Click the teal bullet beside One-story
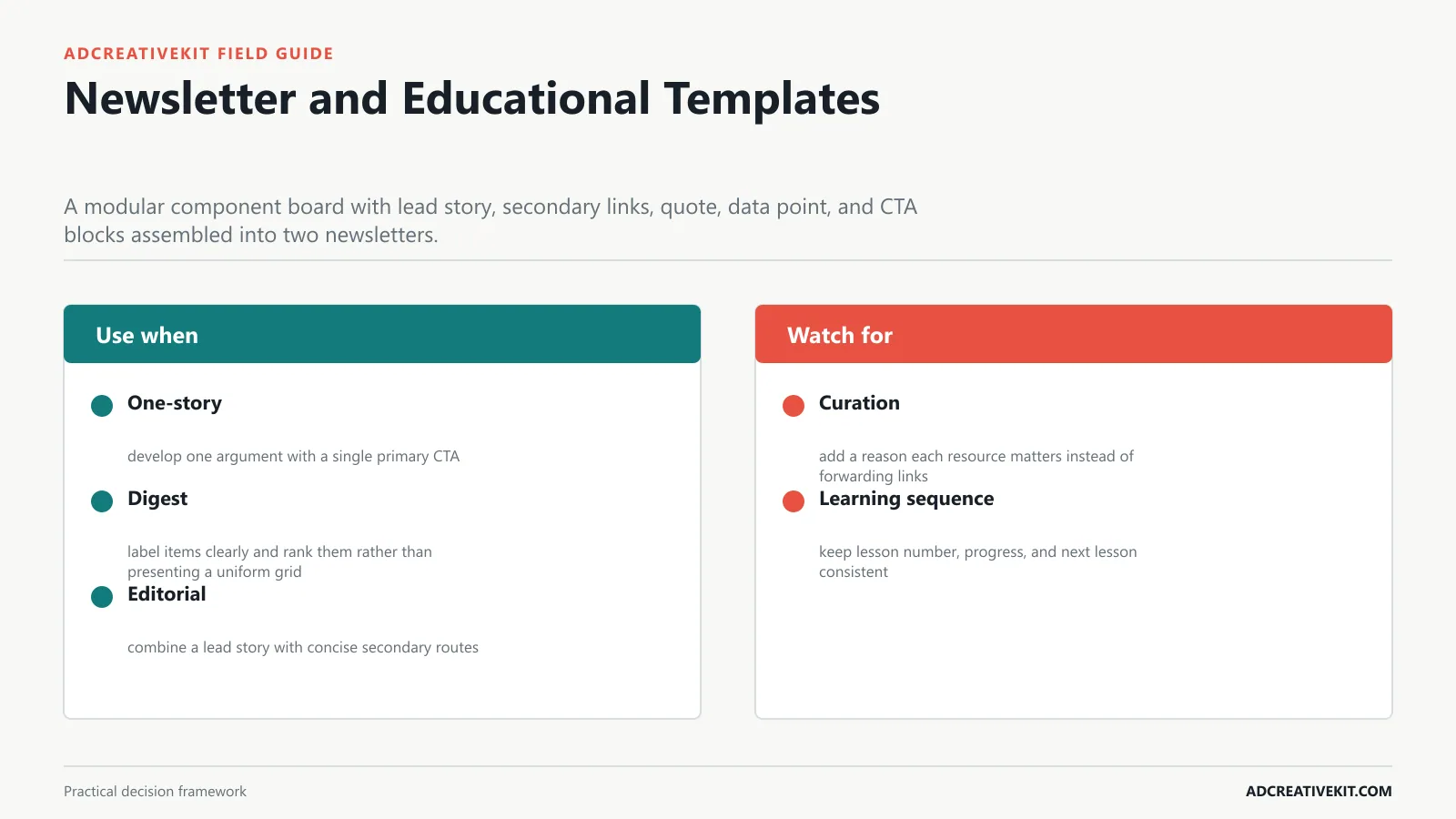 pyautogui.click(x=102, y=406)
